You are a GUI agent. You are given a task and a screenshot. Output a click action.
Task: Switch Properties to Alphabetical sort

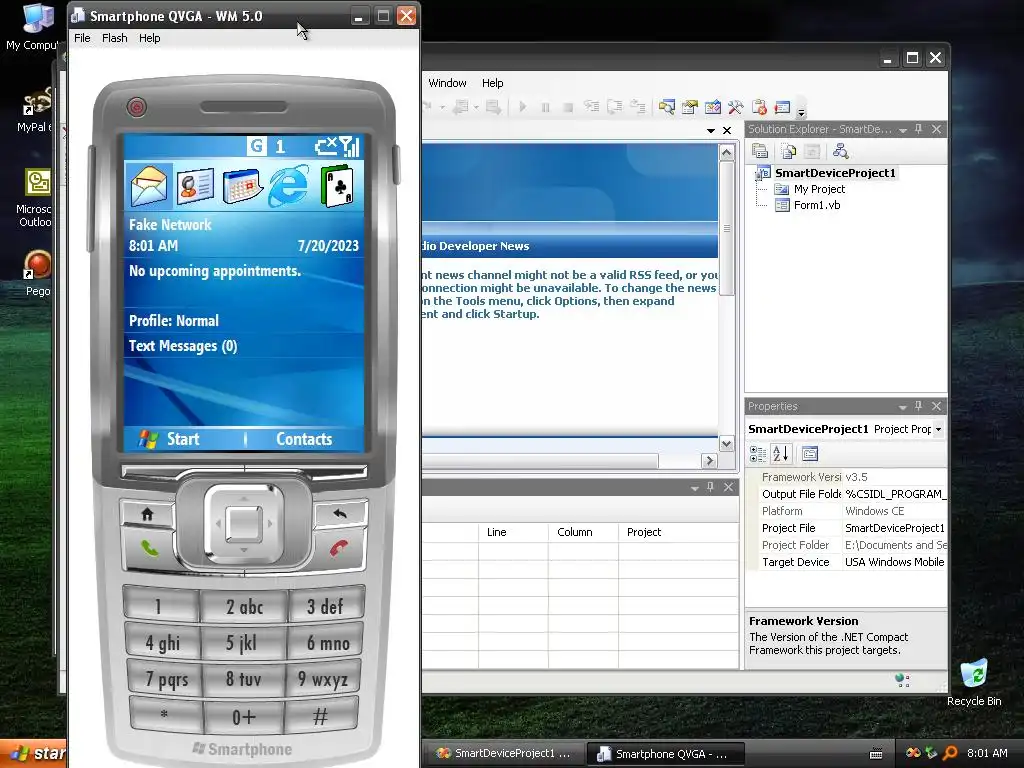781,454
